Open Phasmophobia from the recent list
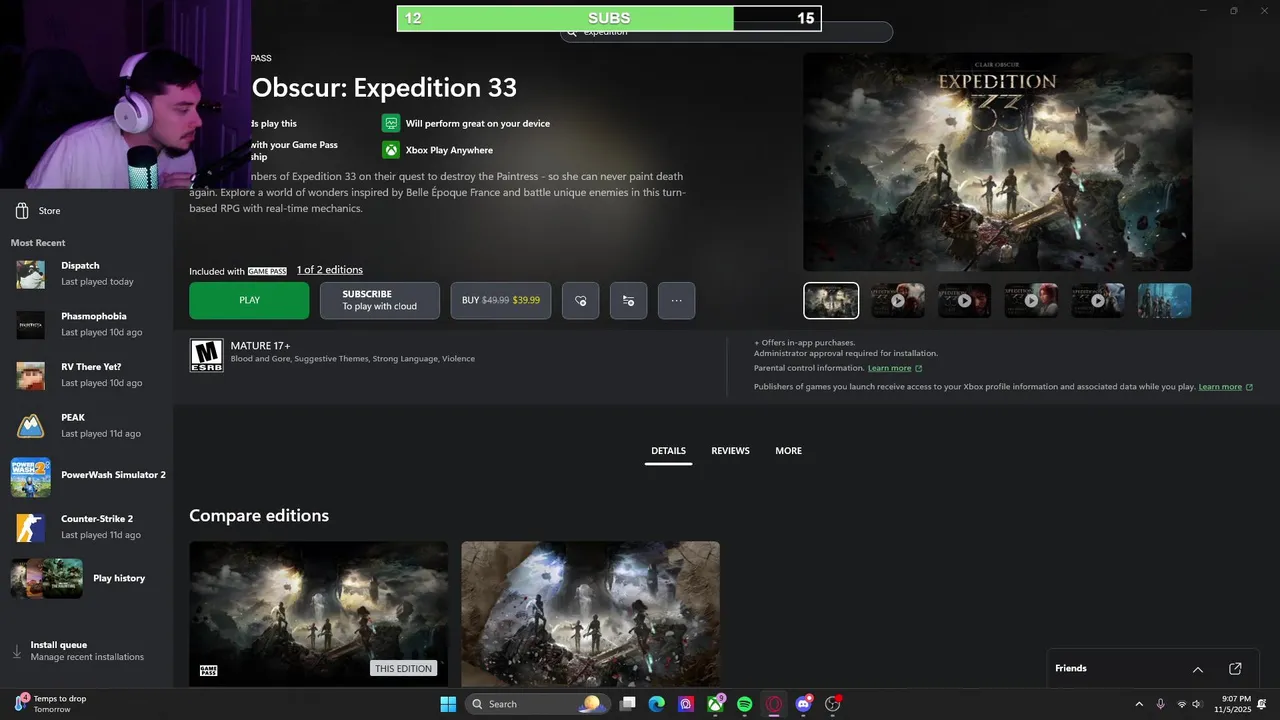The width and height of the screenshot is (1280, 720). click(x=88, y=324)
